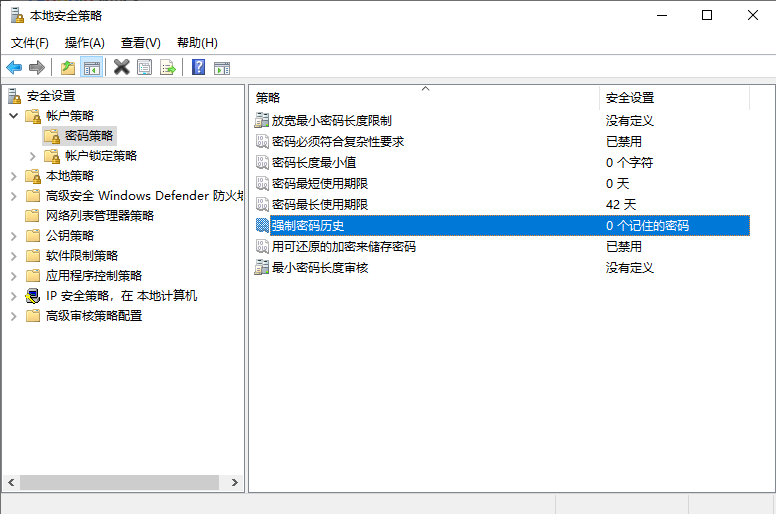This screenshot has width=776, height=514.
Task: Click the tree pane scroll left arrow
Action: point(11,482)
